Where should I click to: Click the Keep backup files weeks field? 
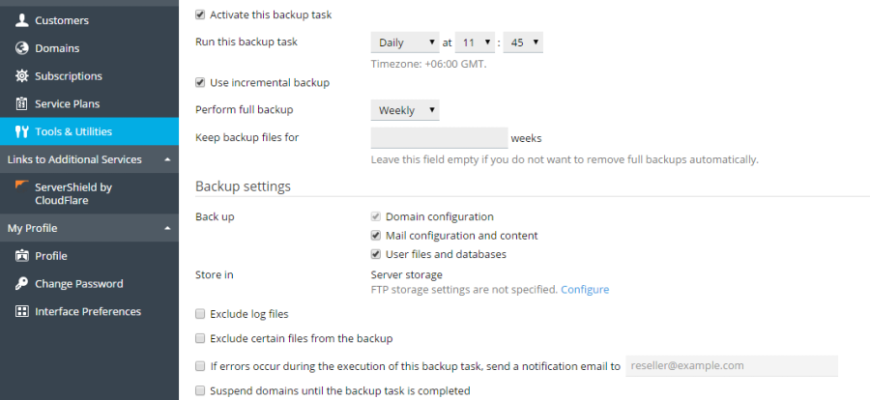[x=438, y=138]
